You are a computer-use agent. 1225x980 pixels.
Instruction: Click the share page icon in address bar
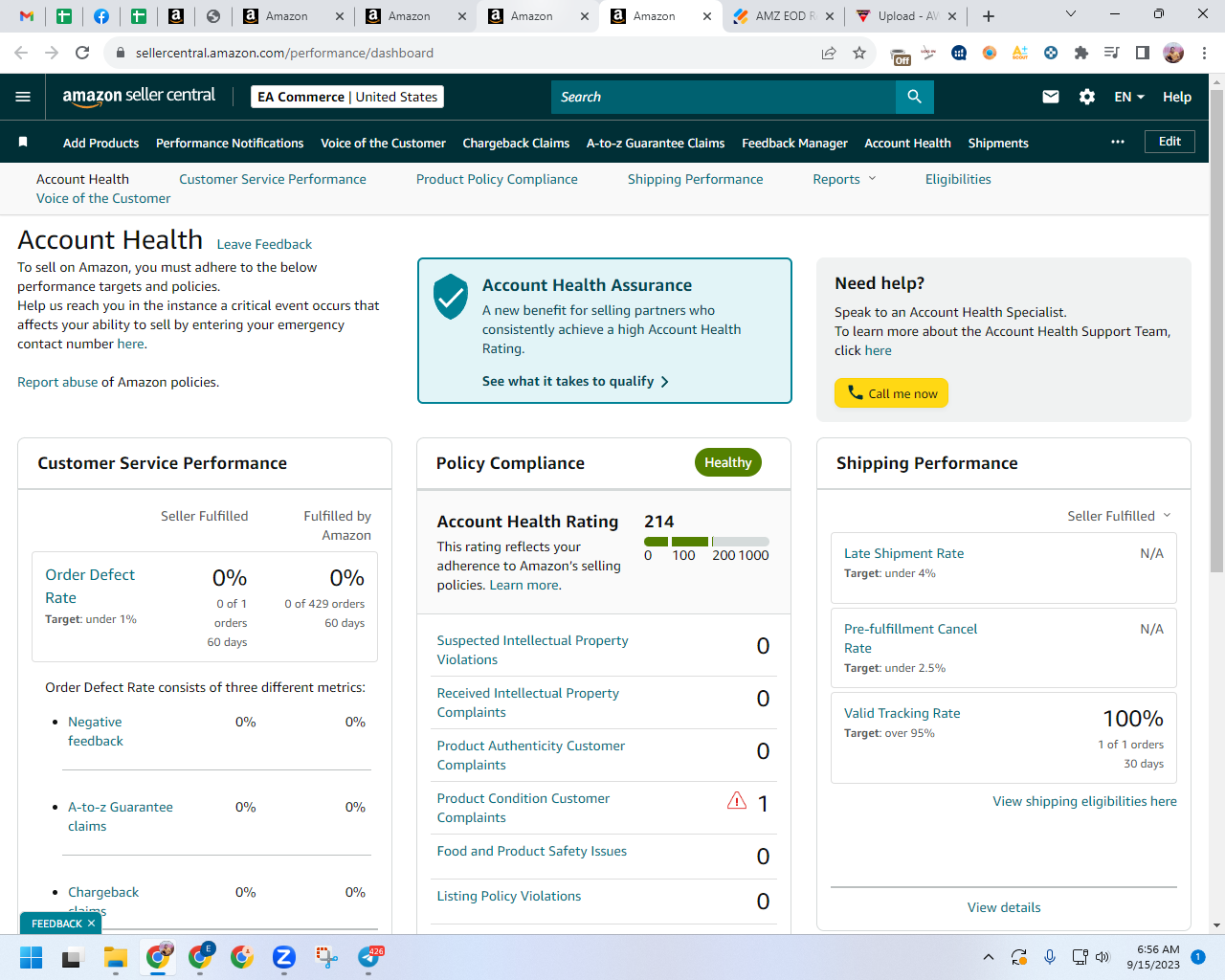pyautogui.click(x=829, y=53)
